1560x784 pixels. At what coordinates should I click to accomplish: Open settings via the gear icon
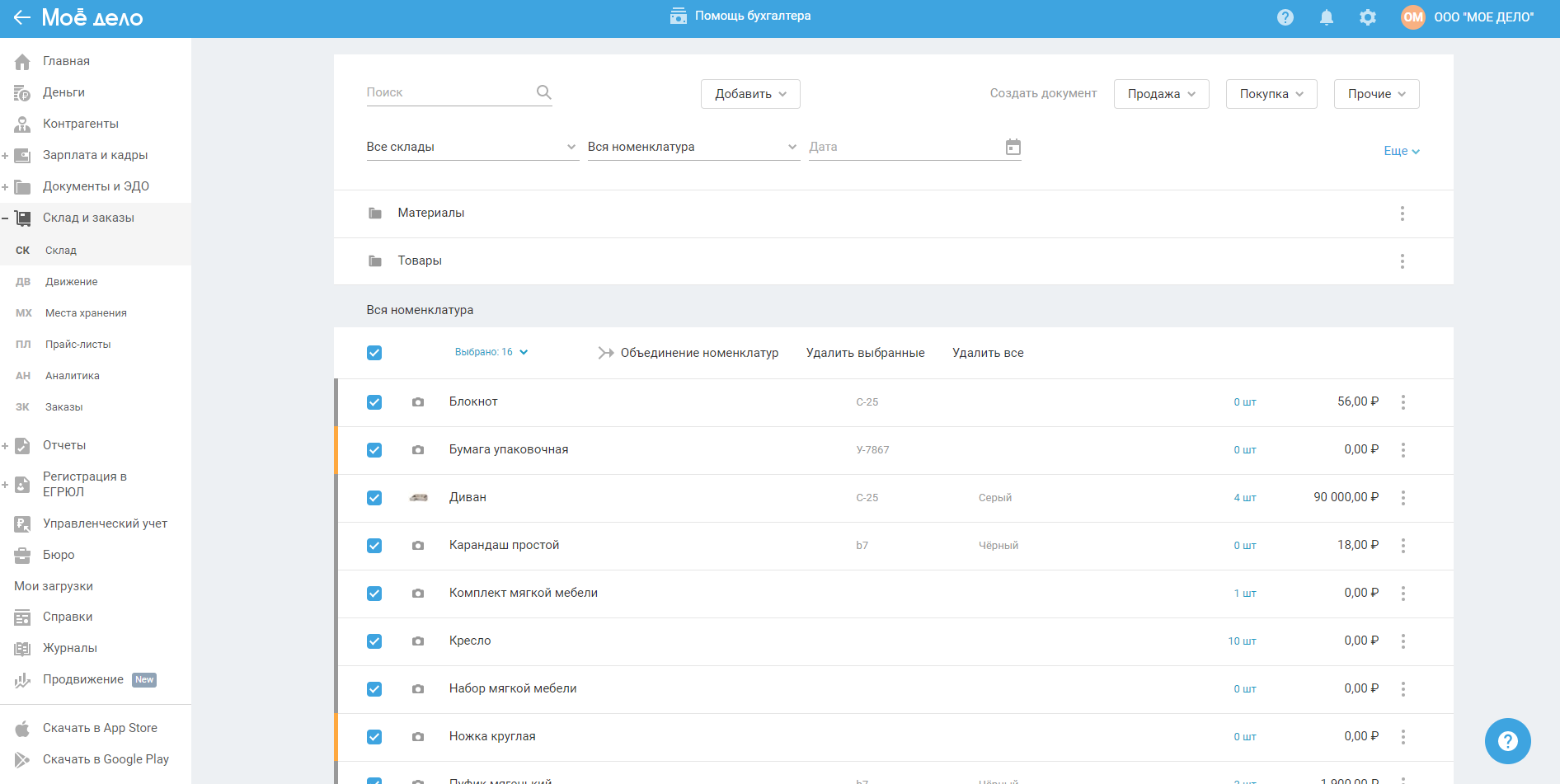click(x=1367, y=17)
